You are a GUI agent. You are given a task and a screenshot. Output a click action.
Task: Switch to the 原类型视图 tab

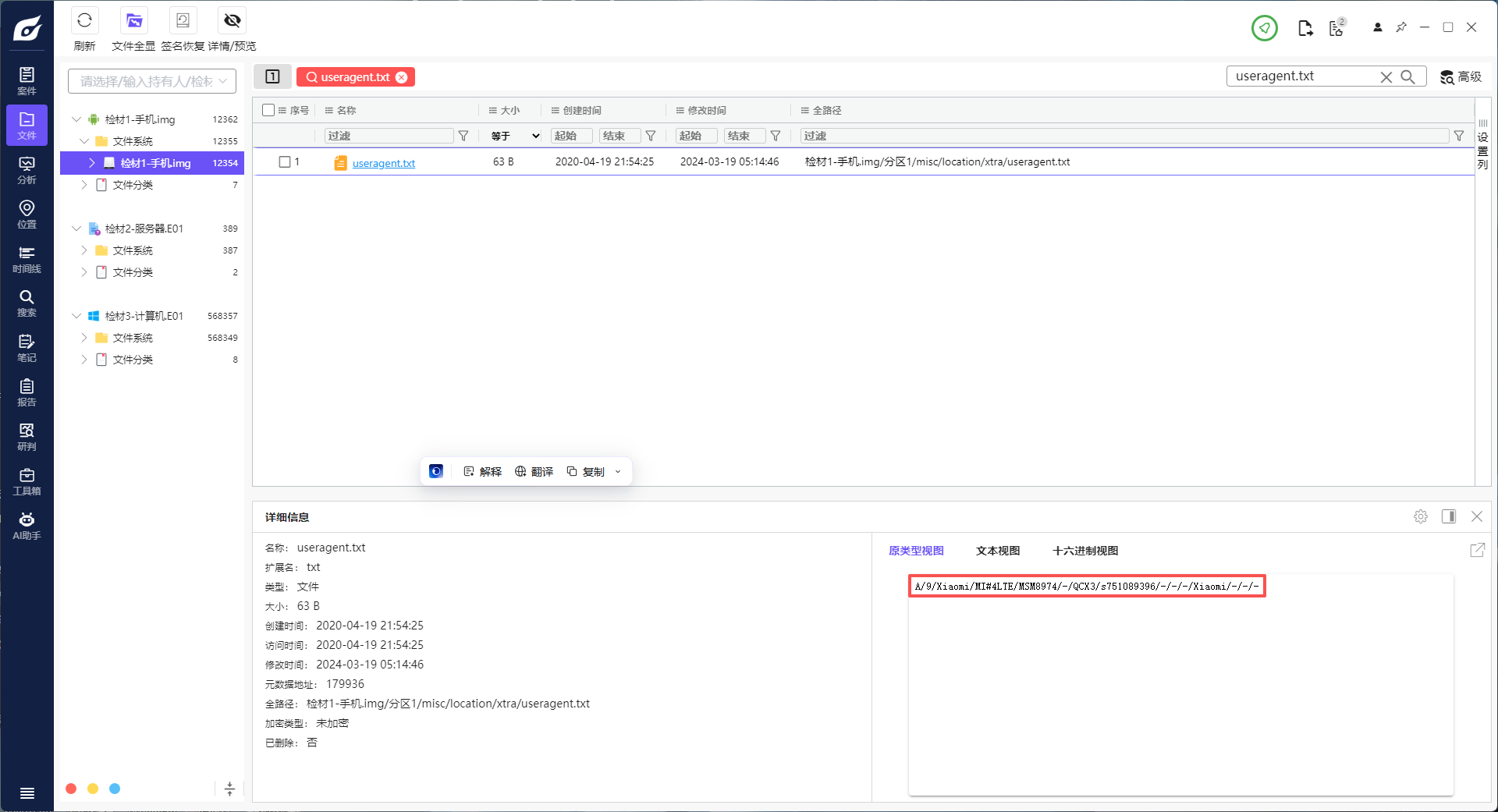tap(916, 551)
